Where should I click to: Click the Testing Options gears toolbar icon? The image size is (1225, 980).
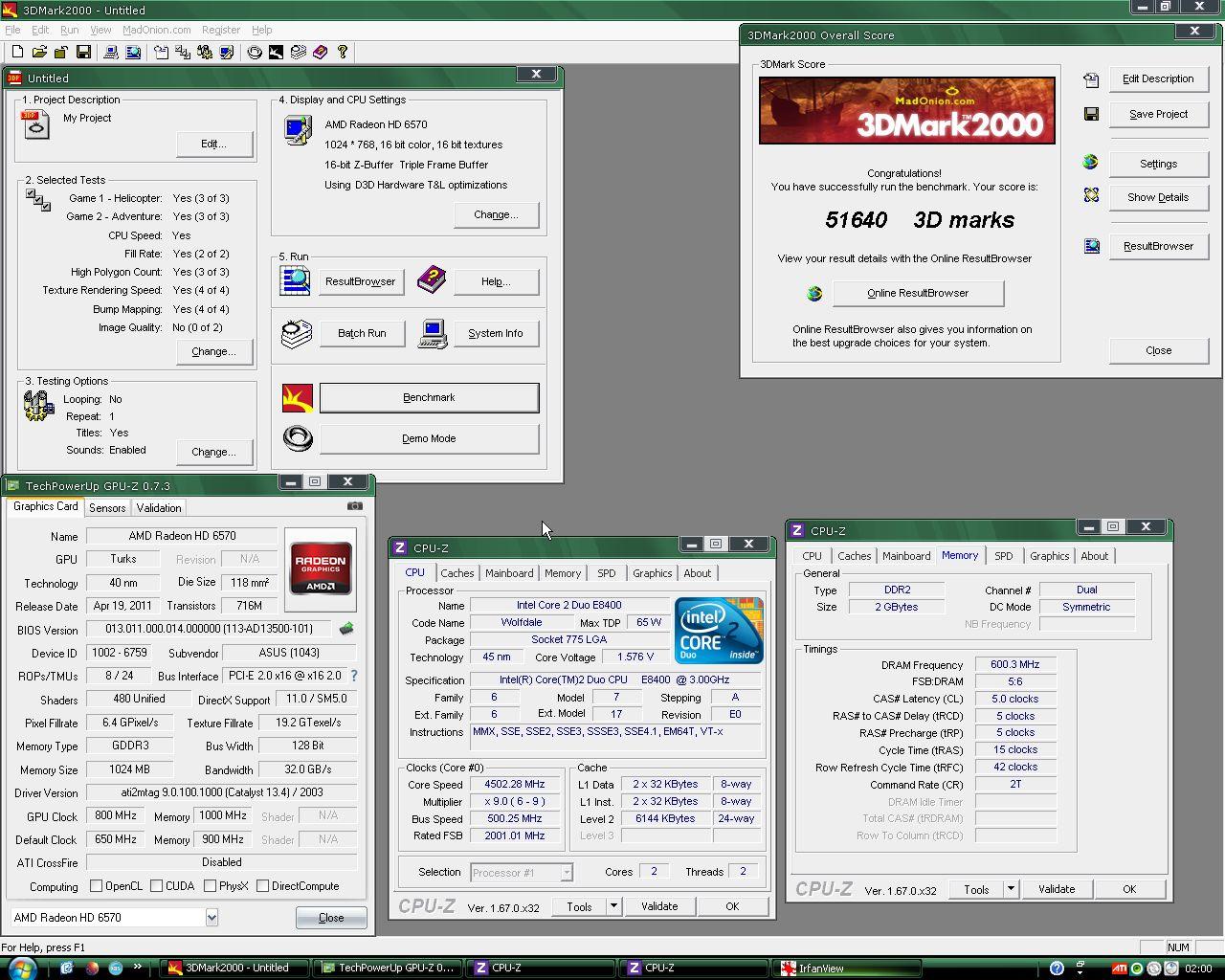[204, 52]
